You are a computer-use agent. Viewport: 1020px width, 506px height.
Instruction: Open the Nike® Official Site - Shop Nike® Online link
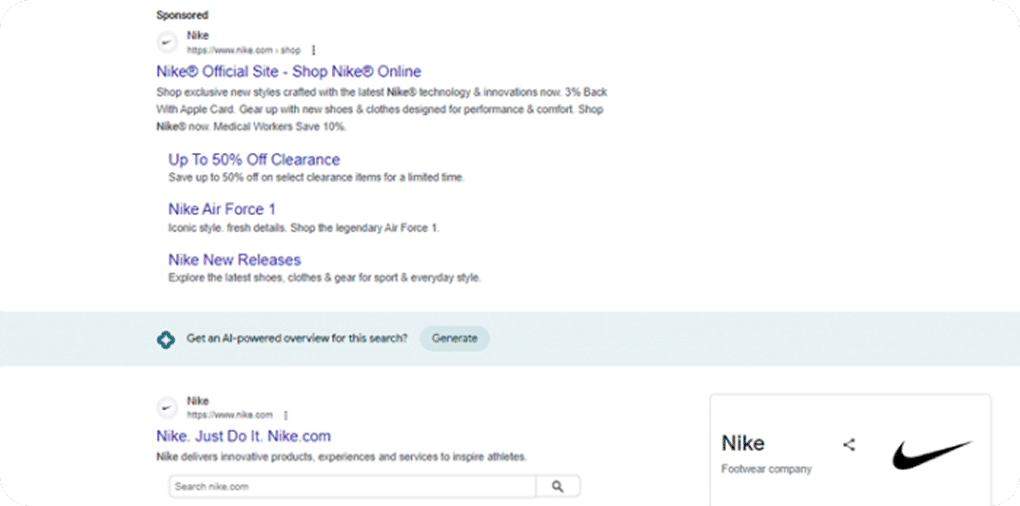pos(289,71)
